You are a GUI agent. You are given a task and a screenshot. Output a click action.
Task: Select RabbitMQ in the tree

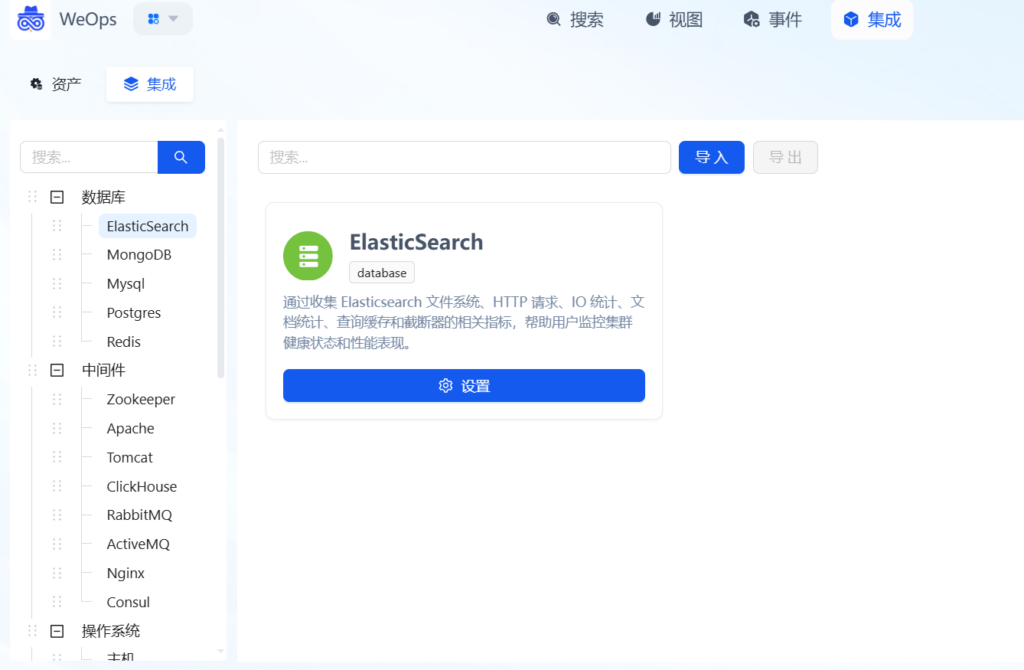(x=139, y=515)
